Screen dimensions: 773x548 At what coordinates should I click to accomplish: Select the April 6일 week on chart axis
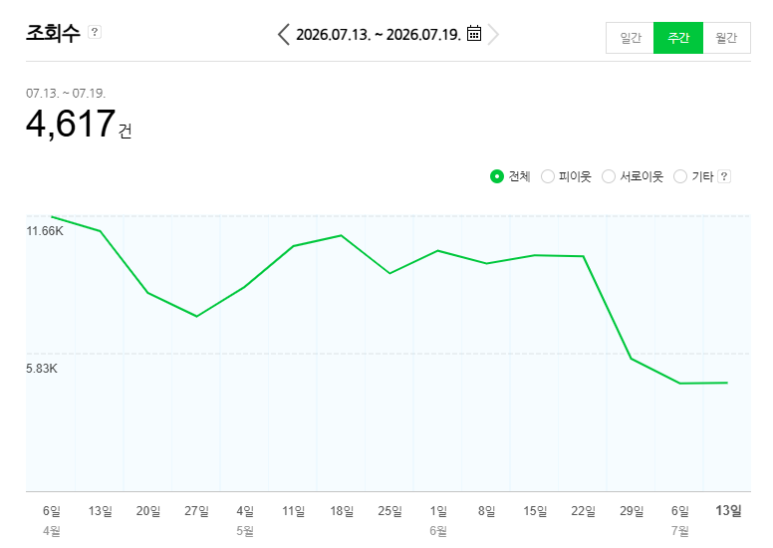(51, 511)
